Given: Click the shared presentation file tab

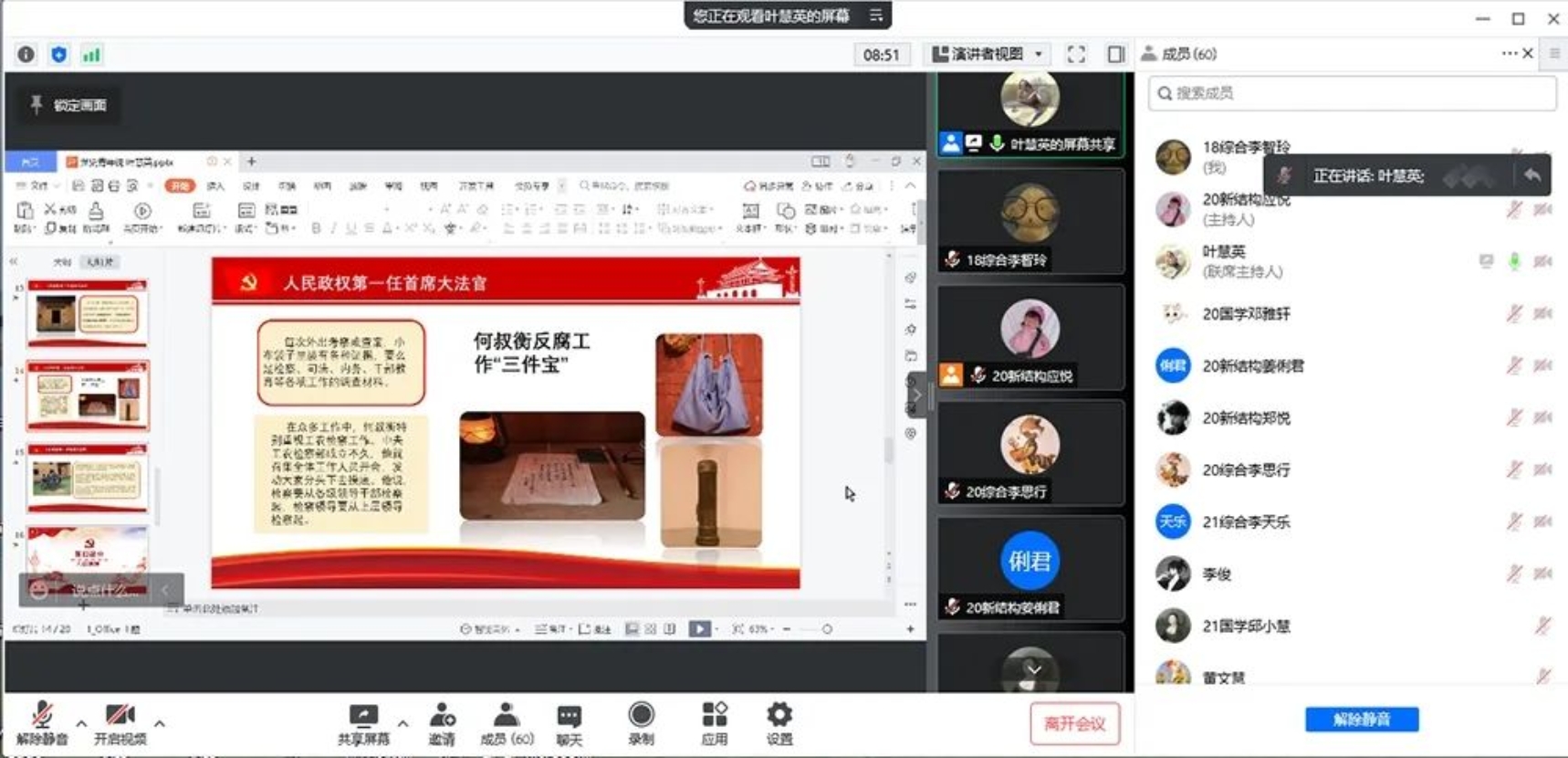Looking at the screenshot, I should (146, 162).
